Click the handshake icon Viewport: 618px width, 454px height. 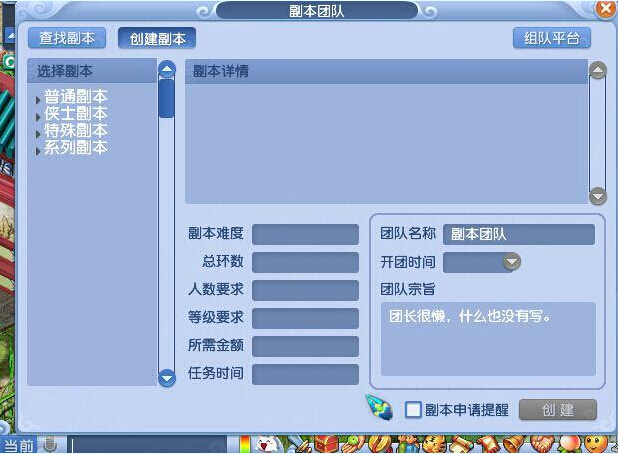pos(541,445)
